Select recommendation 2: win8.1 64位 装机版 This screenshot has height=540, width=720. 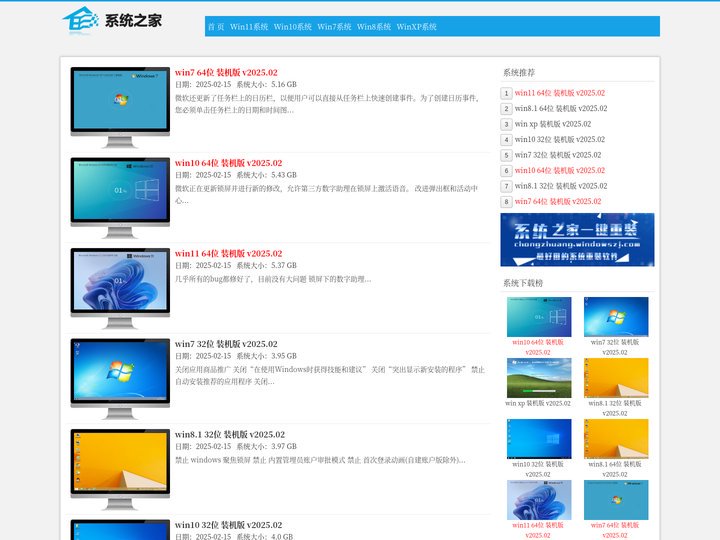pos(561,108)
